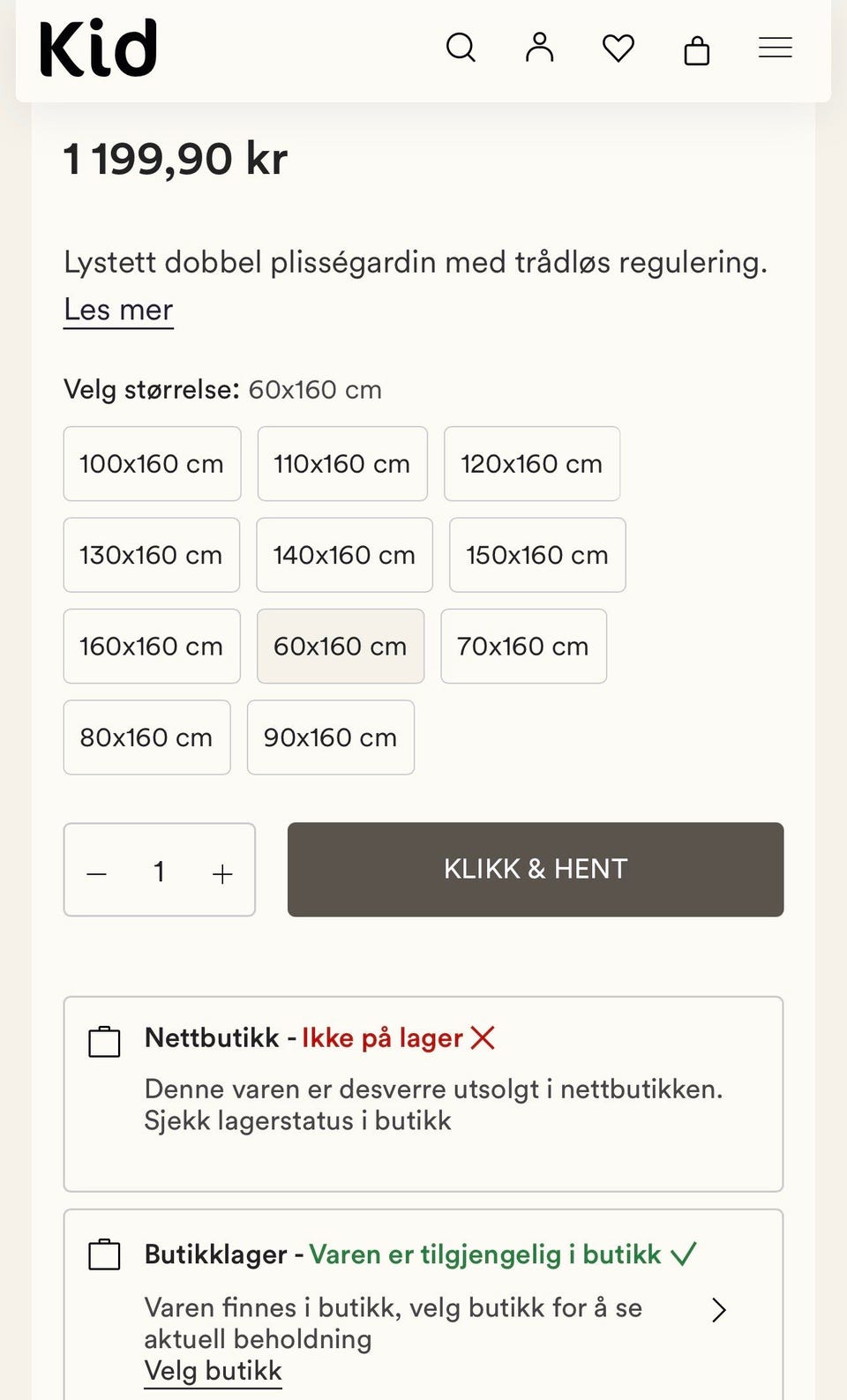
Task: Select the highlighted 60x160 cm size
Action: click(341, 647)
